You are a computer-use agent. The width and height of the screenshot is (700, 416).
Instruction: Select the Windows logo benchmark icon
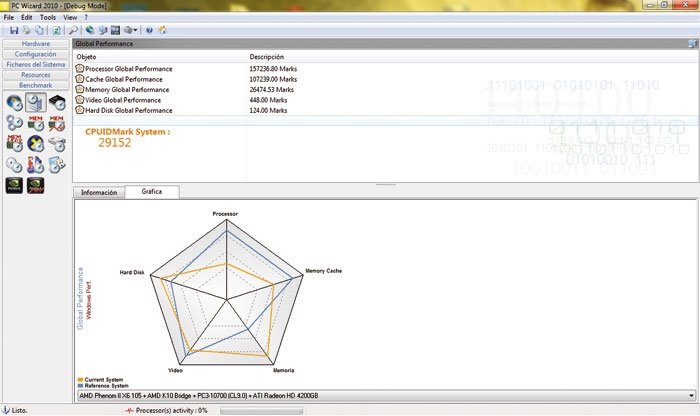pyautogui.click(x=14, y=103)
